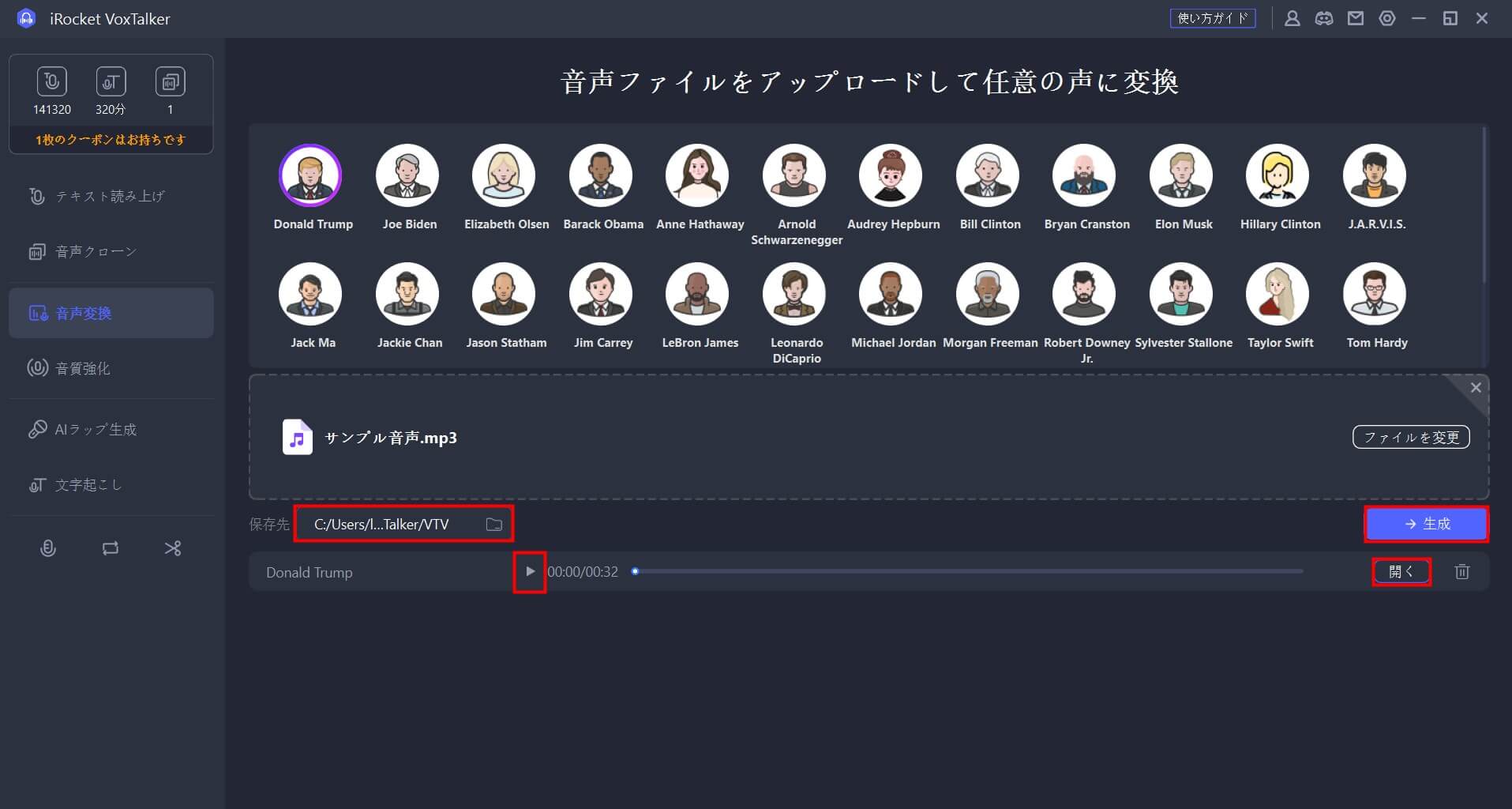
Task: Open the テキスト読み上げ menu item
Action: [111, 196]
